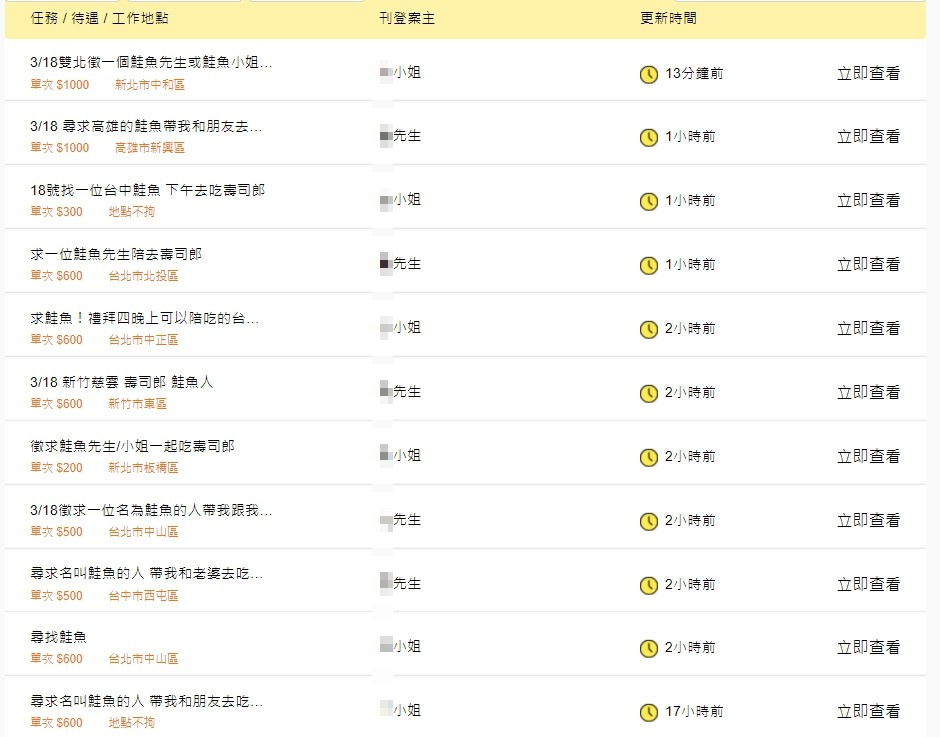This screenshot has width=940, height=737.
Task: View the 3/18徵求一位名為鮭魚的人 task via 立即查看
Action: point(868,520)
